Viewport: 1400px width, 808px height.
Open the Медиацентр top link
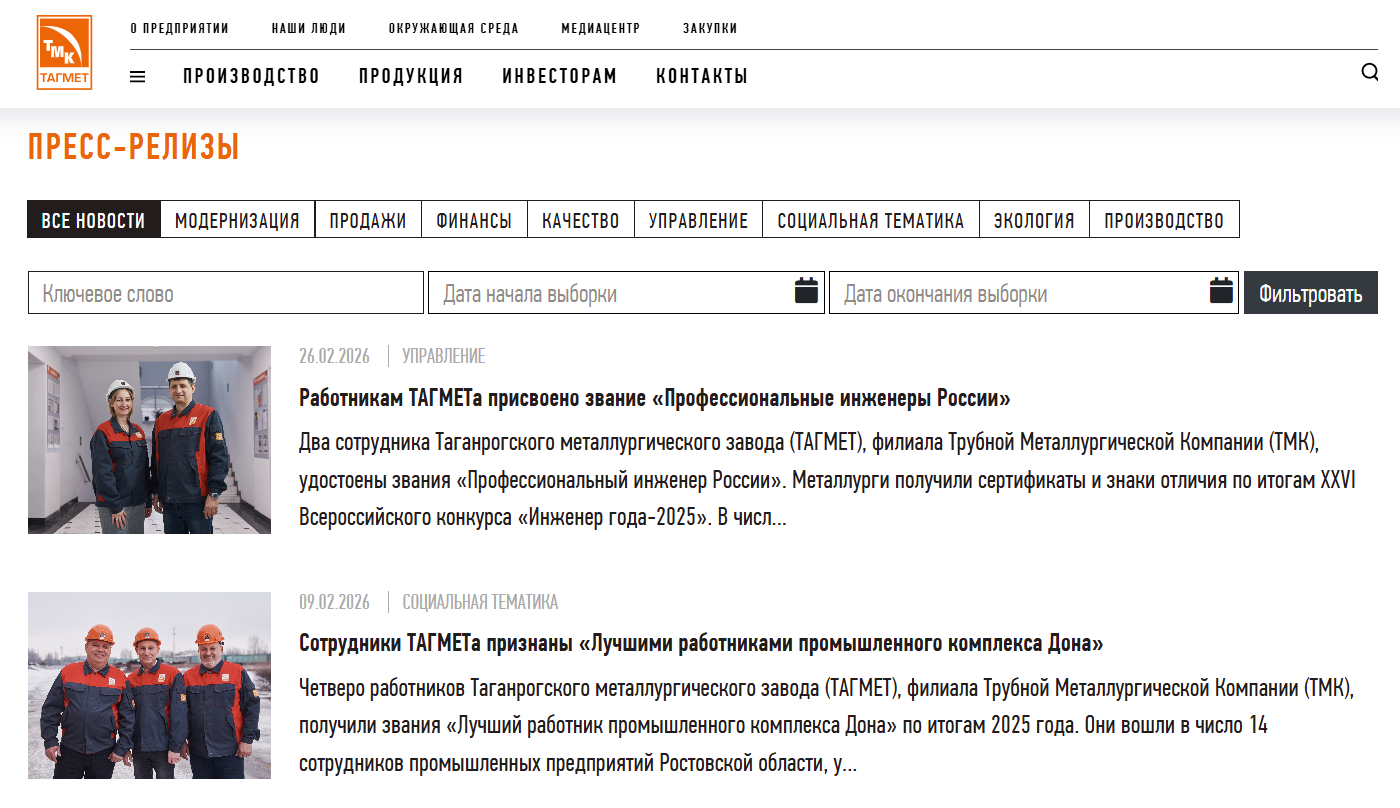600,28
